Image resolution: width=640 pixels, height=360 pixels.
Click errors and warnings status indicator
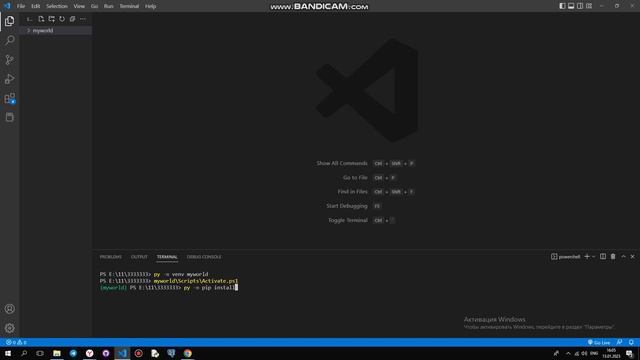tap(16, 342)
